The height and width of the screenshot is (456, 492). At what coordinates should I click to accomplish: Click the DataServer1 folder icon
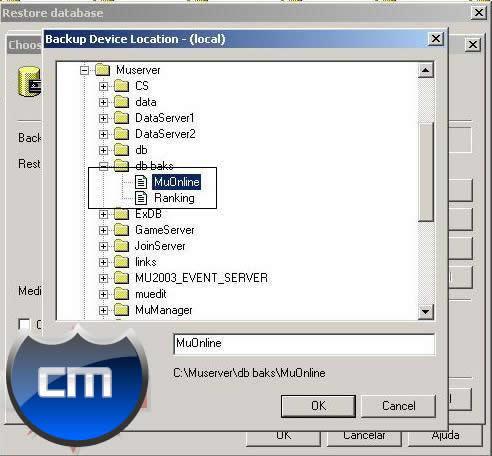tap(122, 118)
